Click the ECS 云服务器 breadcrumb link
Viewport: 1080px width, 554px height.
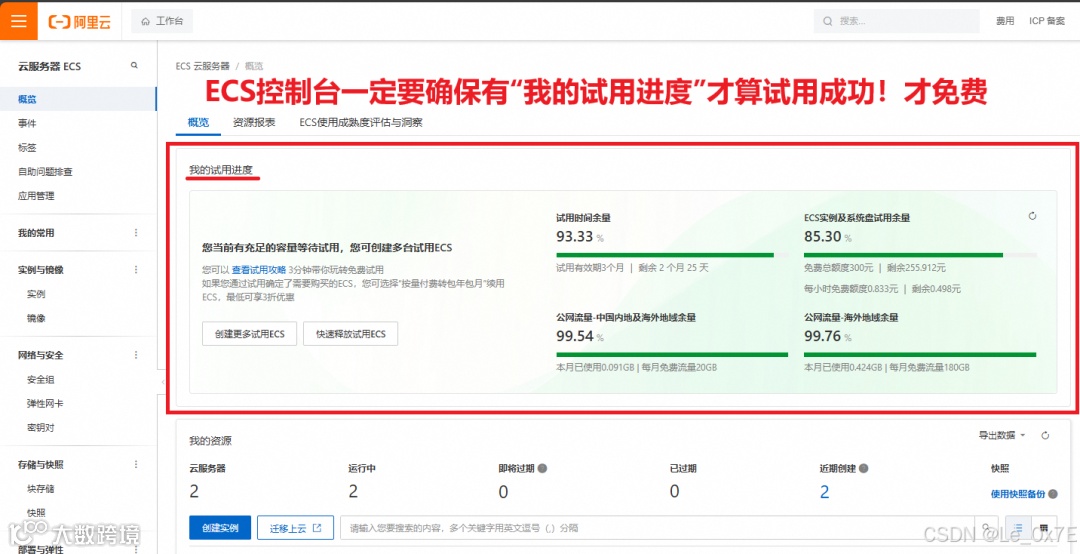pyautogui.click(x=202, y=66)
